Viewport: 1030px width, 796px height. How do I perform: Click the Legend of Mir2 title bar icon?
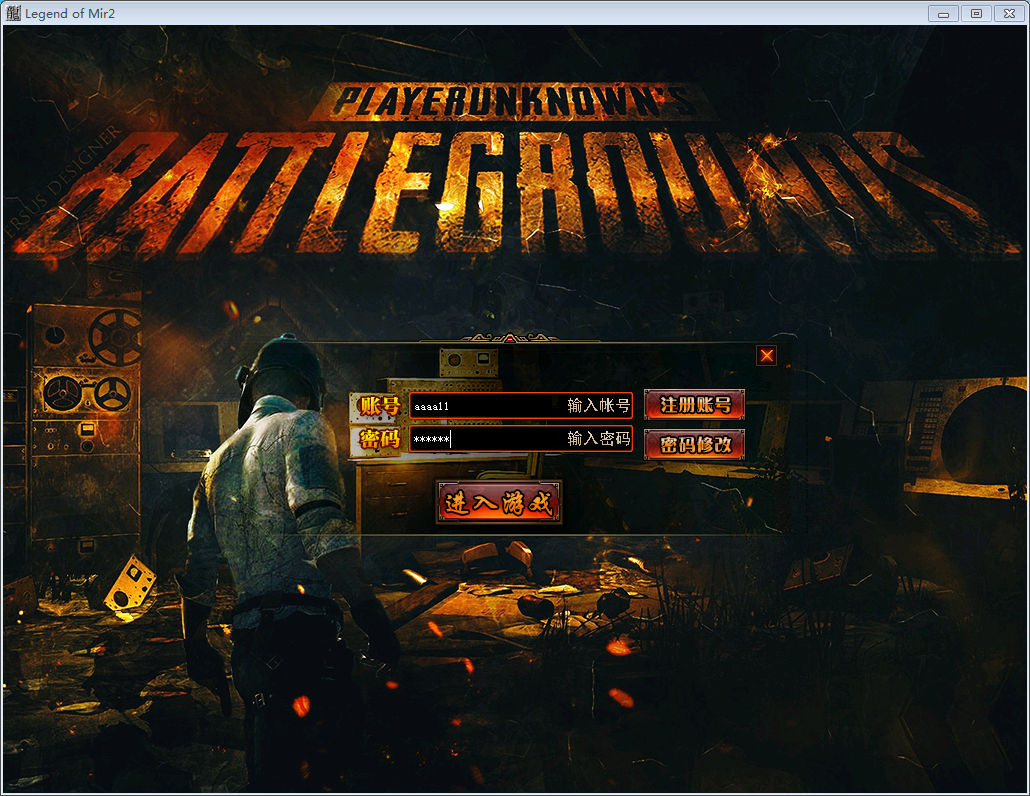13,13
